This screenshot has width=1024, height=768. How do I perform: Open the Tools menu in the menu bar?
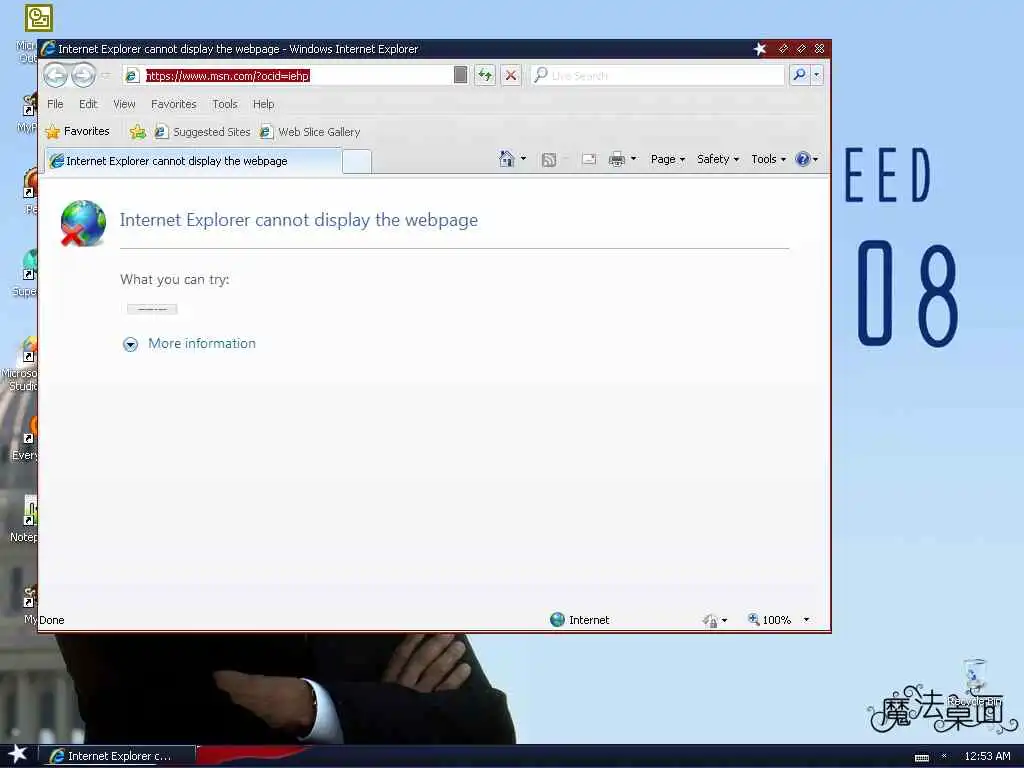coord(225,104)
